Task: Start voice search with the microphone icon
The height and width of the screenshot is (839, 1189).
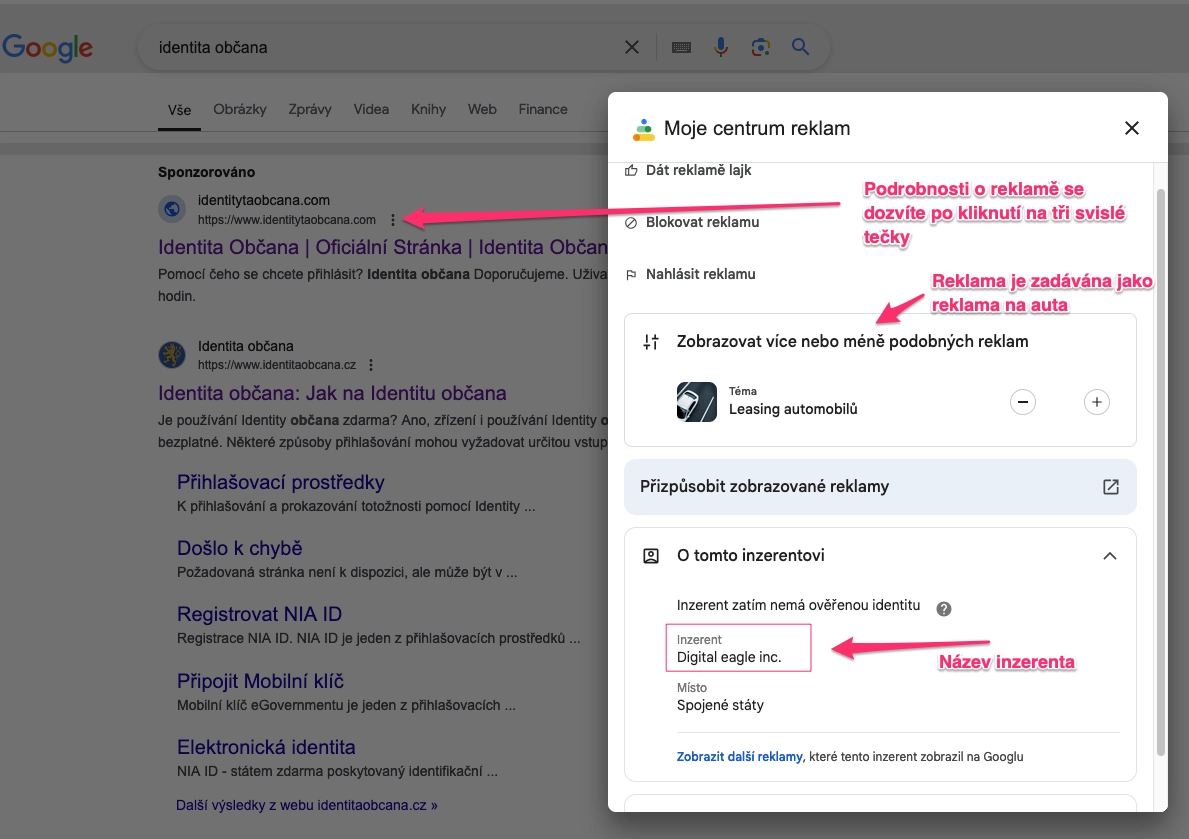Action: point(720,47)
